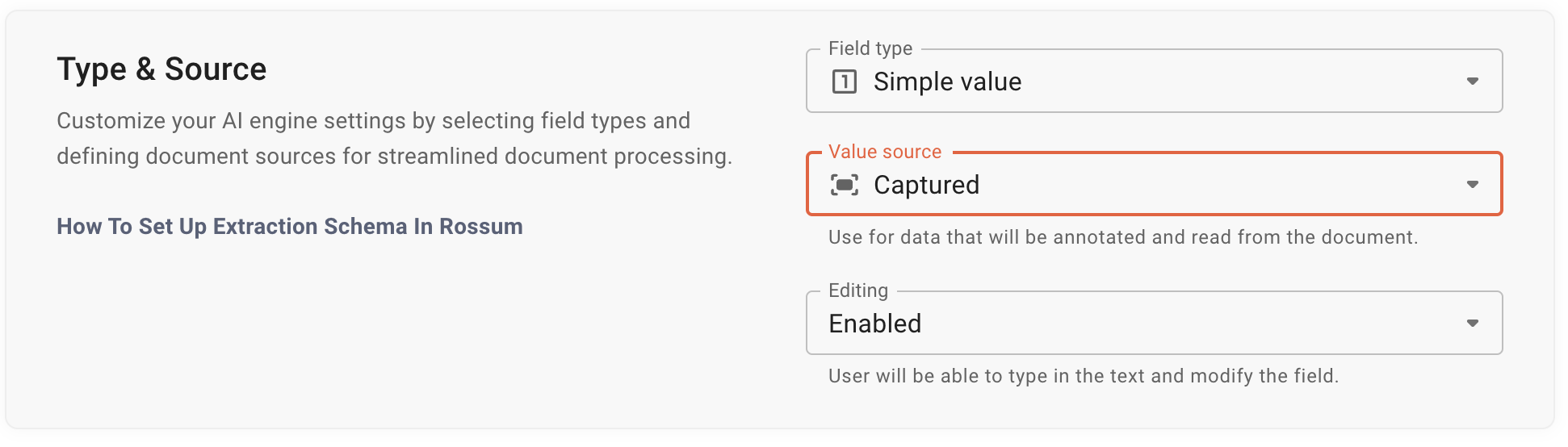Click empty middle area of Editing box
Screen dimensions: 1568x447
point(1195,324)
